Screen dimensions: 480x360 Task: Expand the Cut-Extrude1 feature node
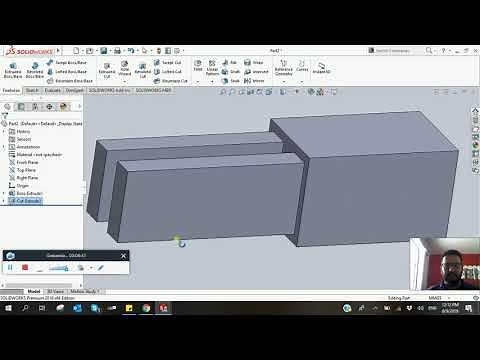[x=4, y=201]
